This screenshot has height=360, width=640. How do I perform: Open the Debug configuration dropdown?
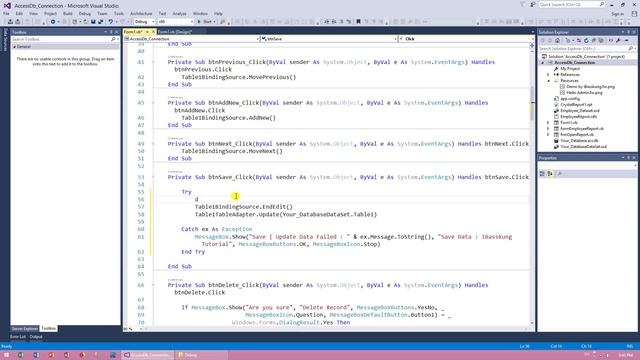[x=144, y=22]
